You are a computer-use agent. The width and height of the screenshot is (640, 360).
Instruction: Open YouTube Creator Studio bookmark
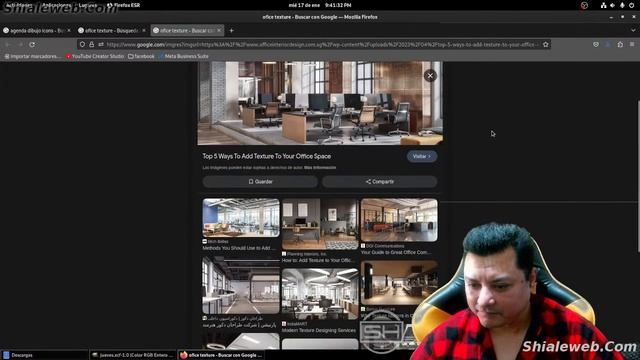(x=95, y=56)
